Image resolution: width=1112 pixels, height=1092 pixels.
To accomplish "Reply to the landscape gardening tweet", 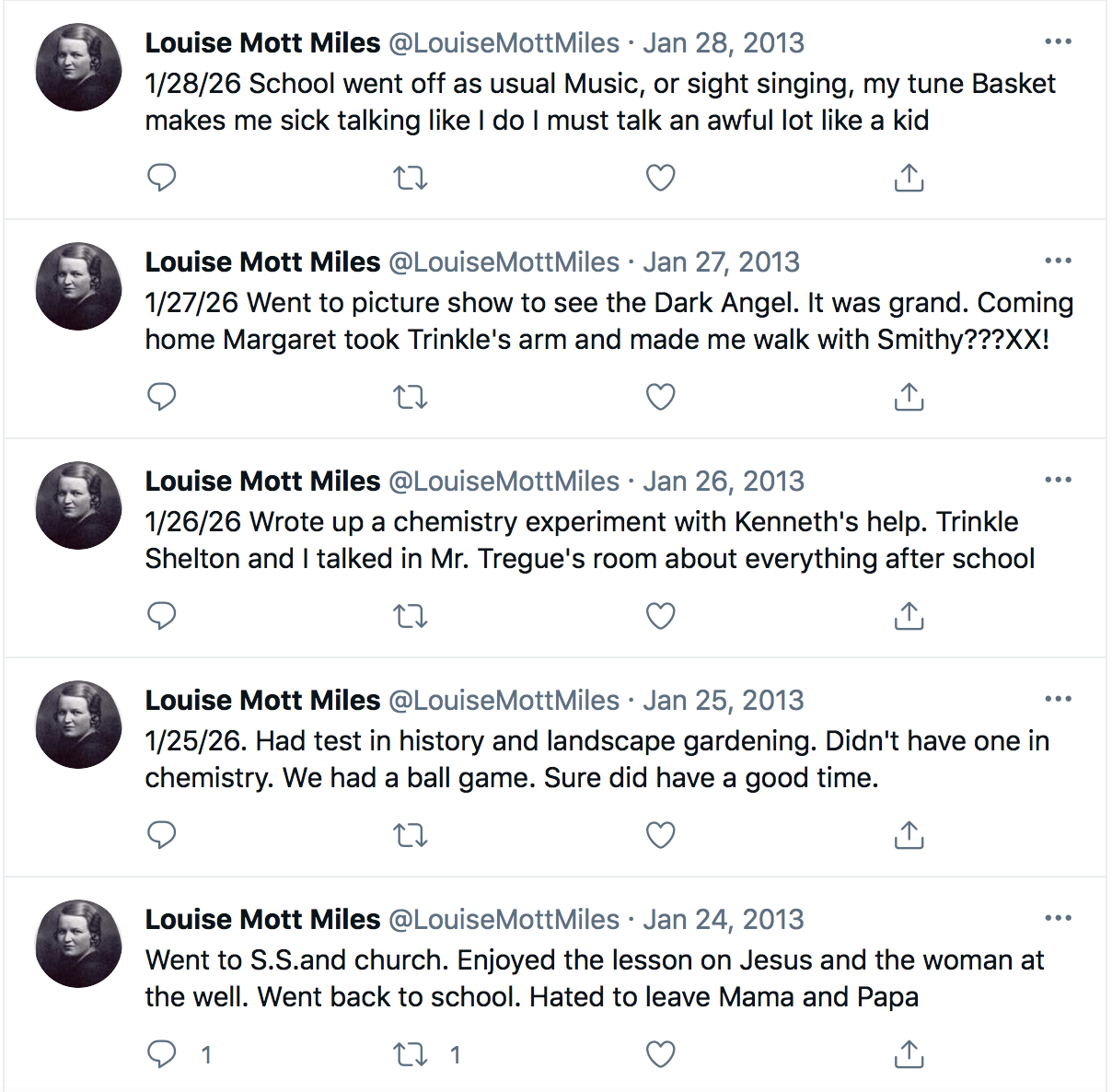I will [x=162, y=834].
